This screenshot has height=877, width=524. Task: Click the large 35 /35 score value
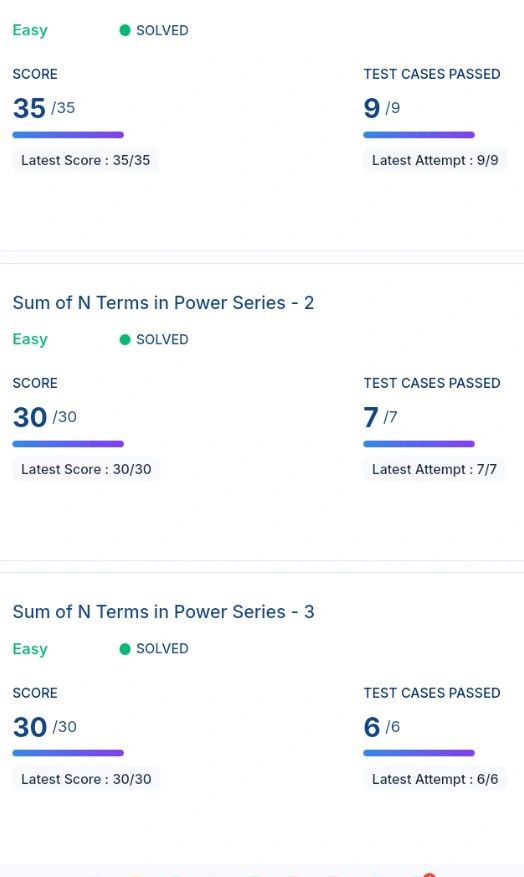tap(44, 108)
